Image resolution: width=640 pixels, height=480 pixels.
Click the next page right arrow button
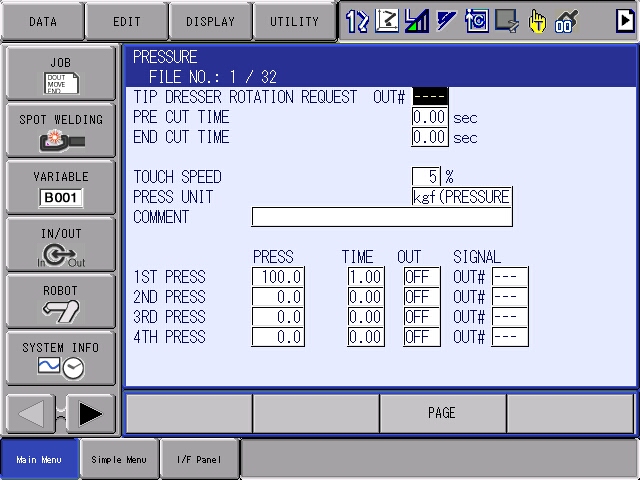pos(91,412)
